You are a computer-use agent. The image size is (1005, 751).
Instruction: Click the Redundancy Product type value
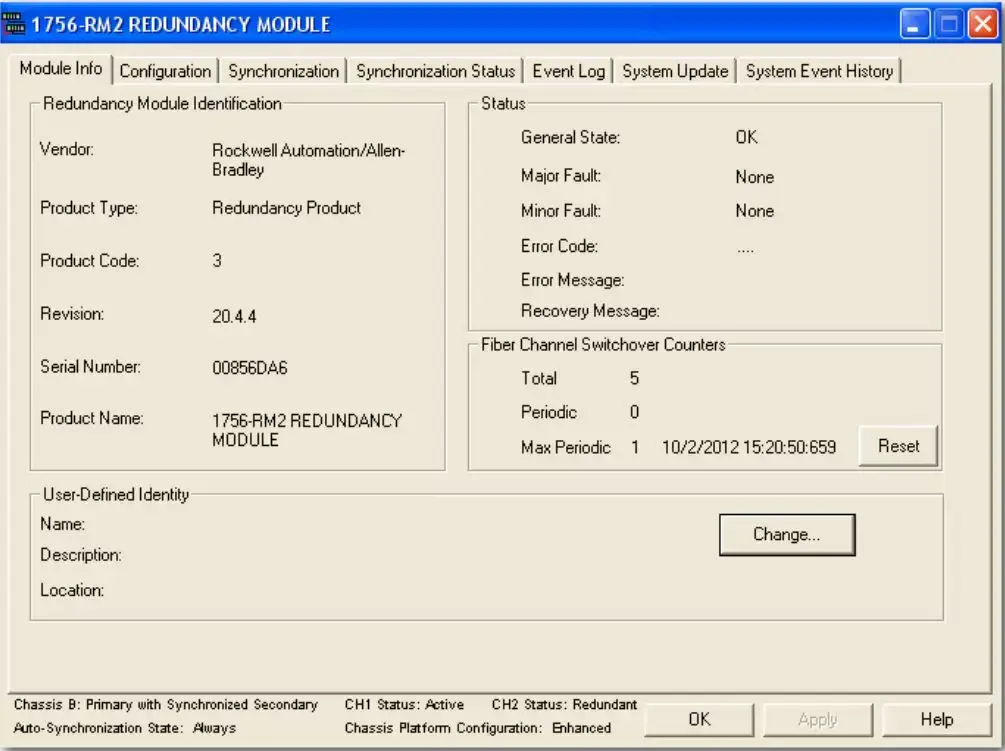(x=287, y=208)
